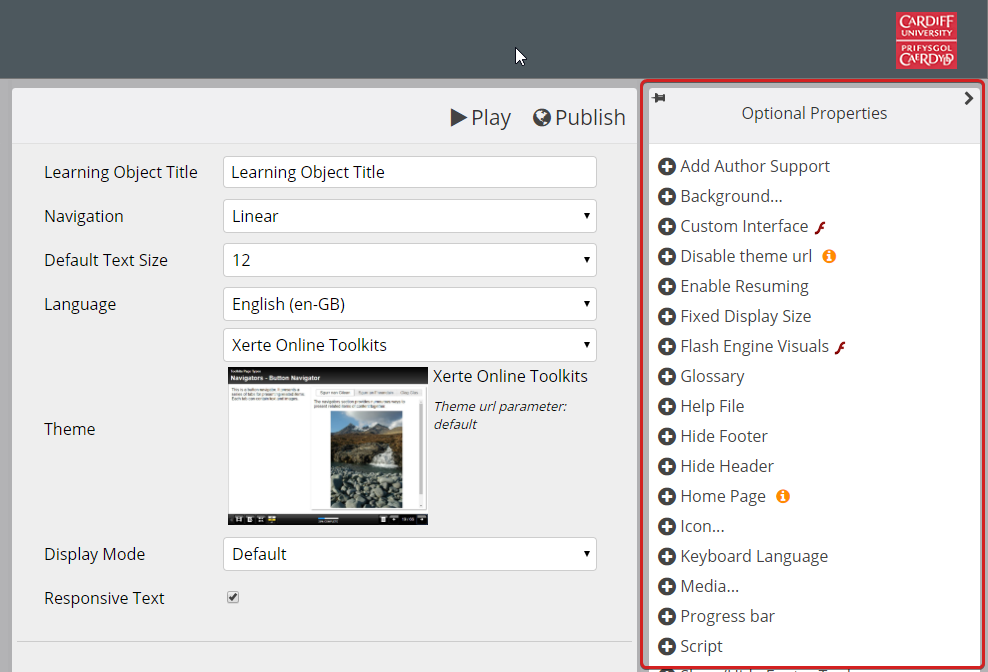Click the plus icon beside Keyboard Language
This screenshot has width=988, height=672.
point(667,557)
